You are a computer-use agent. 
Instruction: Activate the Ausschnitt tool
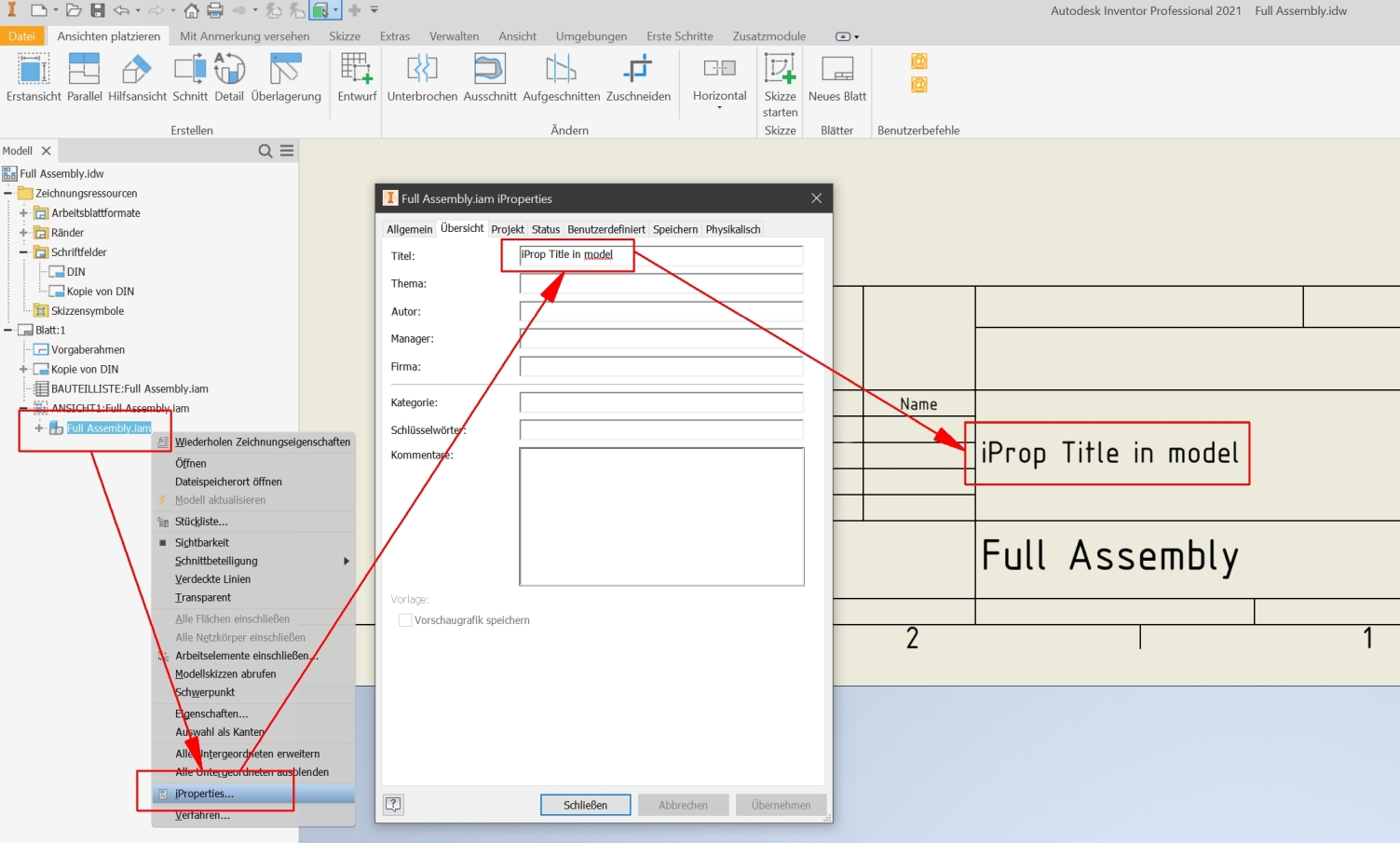[489, 79]
